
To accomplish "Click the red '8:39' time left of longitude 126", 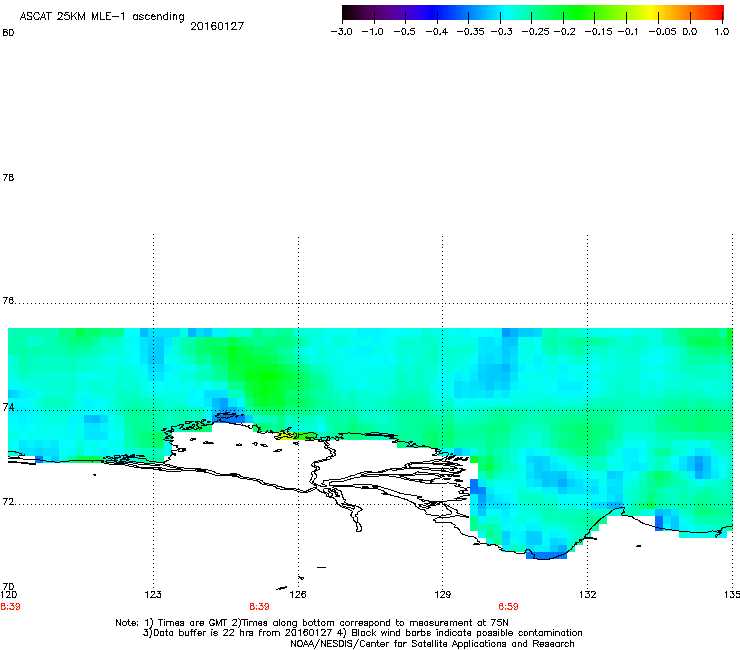I will click(x=259, y=607).
